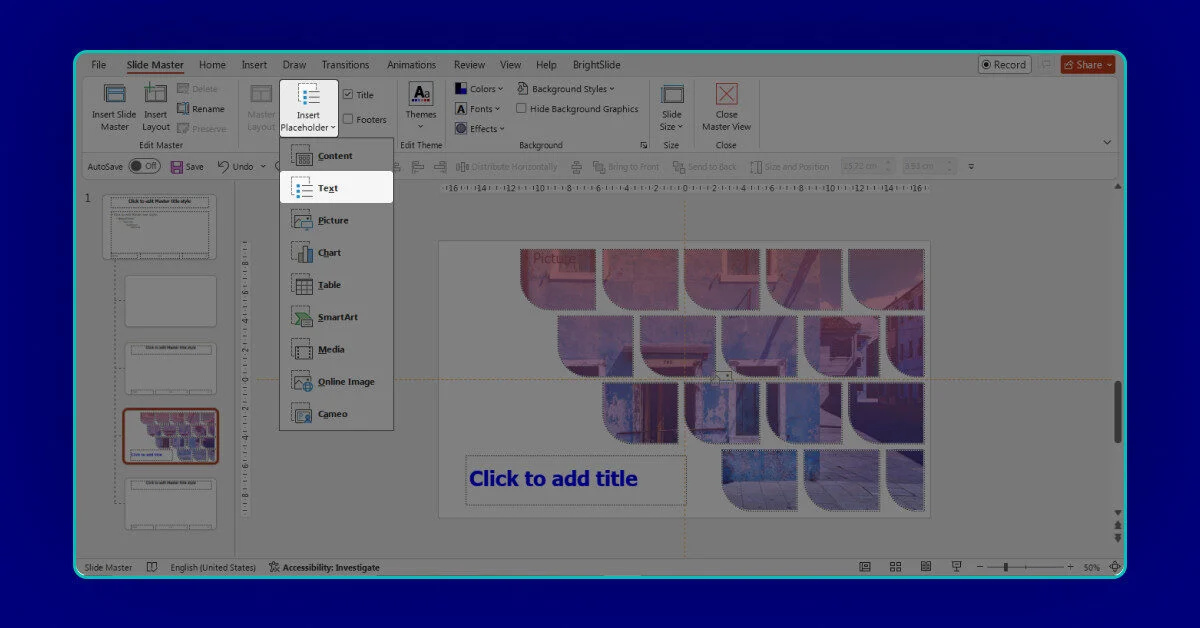This screenshot has height=628, width=1200.
Task: Adjust the zoom slider in status bar
Action: click(1005, 567)
